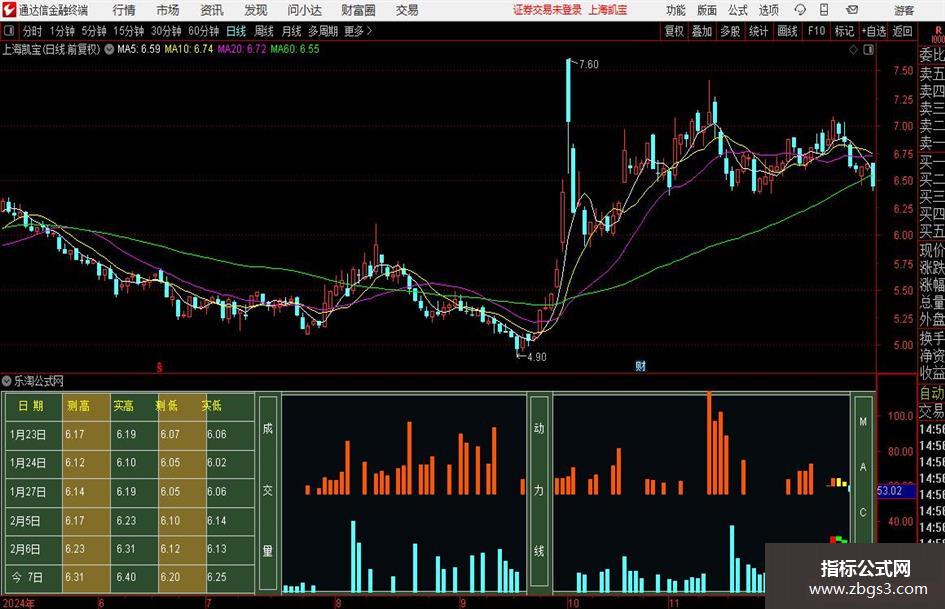The height and width of the screenshot is (609, 945).
Task: Switch to 15分钟 period tab
Action: click(x=128, y=31)
